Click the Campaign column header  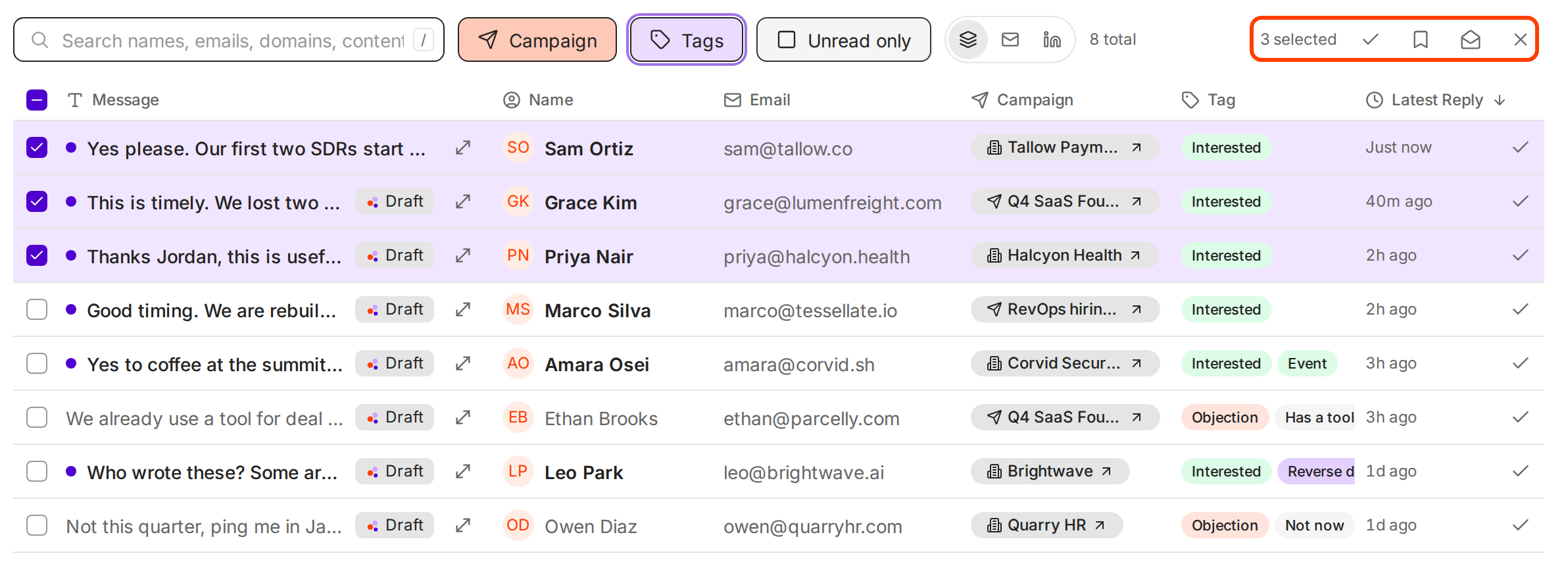point(1022,100)
